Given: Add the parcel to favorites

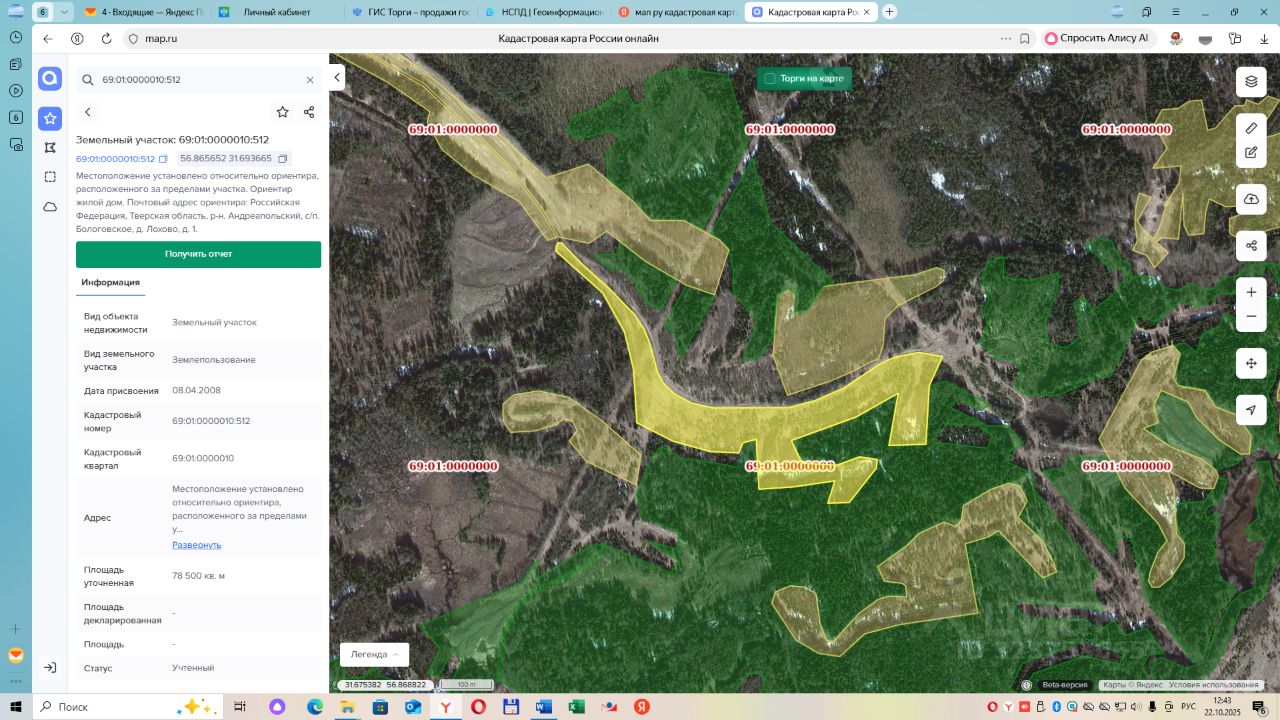Looking at the screenshot, I should (283, 112).
